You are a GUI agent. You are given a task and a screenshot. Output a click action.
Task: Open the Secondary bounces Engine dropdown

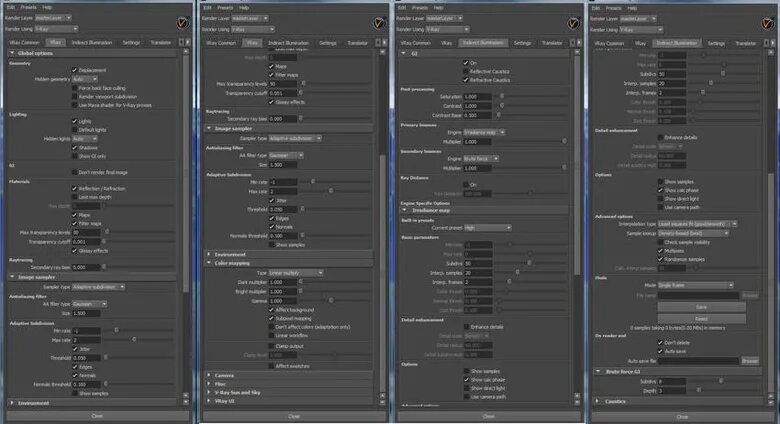pyautogui.click(x=481, y=159)
